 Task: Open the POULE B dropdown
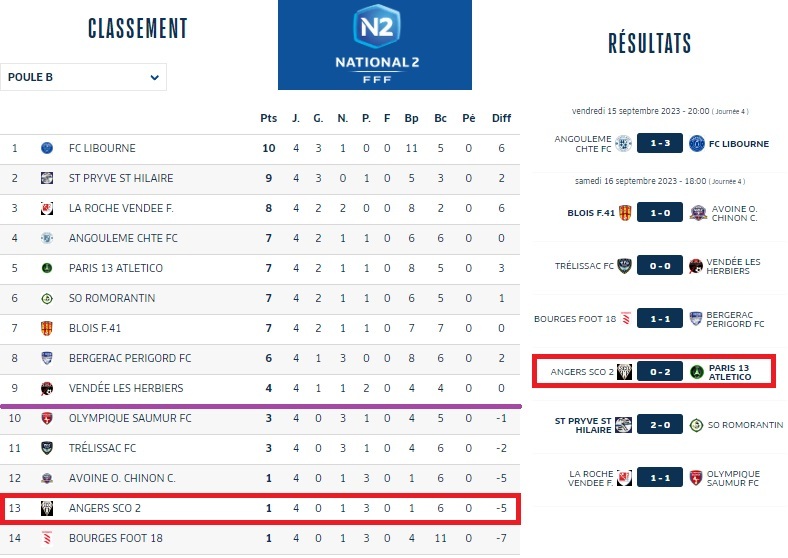click(x=84, y=77)
